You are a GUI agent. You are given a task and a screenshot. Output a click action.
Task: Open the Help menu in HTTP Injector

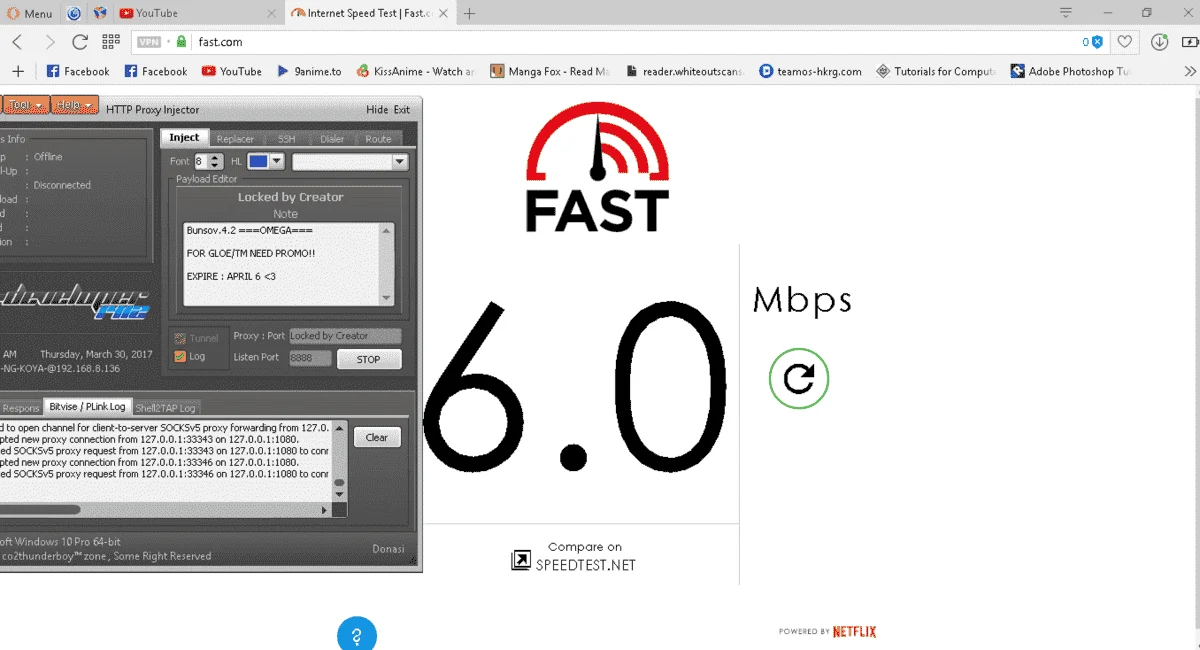point(75,105)
